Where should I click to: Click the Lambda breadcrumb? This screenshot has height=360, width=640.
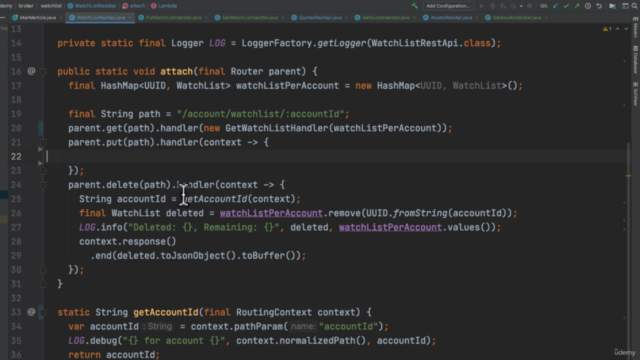(164, 6)
